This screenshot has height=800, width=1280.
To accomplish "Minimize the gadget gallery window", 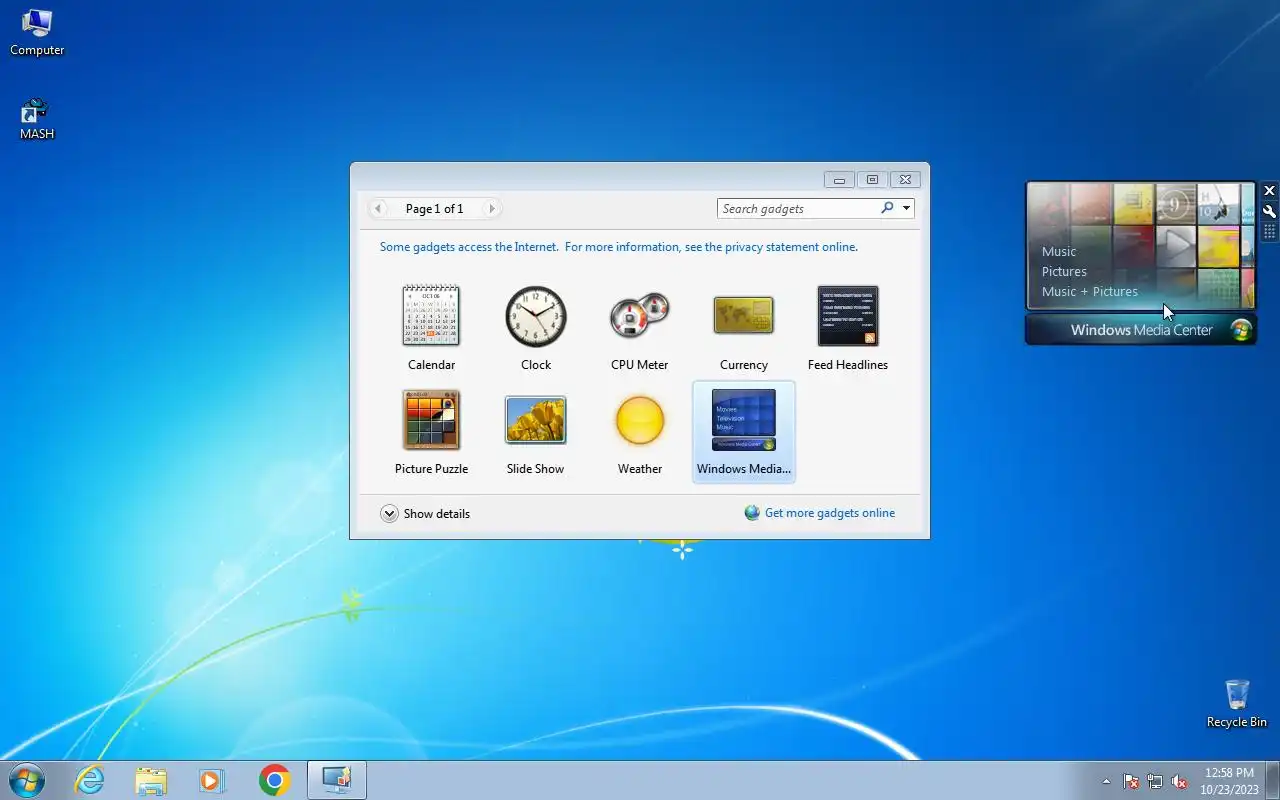I will click(839, 180).
